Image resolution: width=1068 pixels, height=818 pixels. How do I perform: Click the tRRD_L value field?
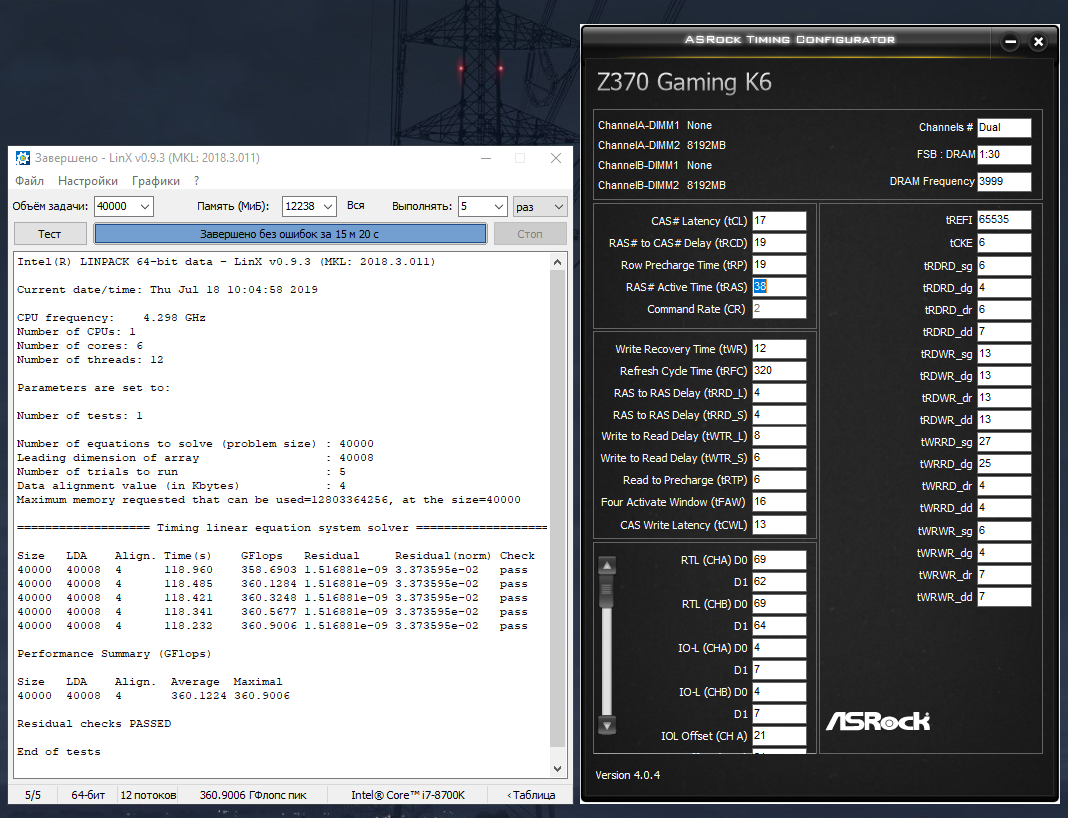tap(779, 393)
